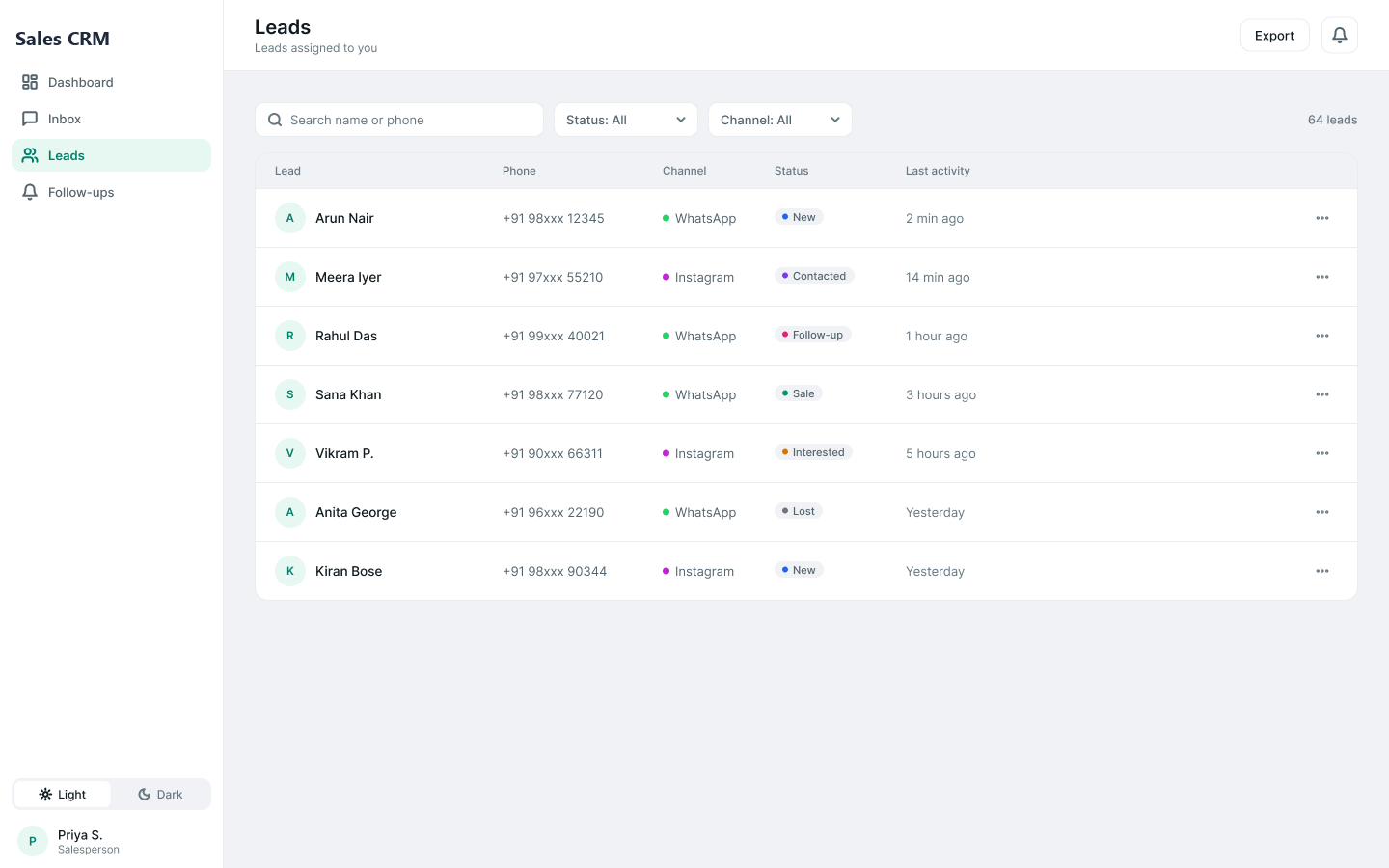
Task: Open row actions menu for Vikram P.
Action: click(x=1322, y=453)
